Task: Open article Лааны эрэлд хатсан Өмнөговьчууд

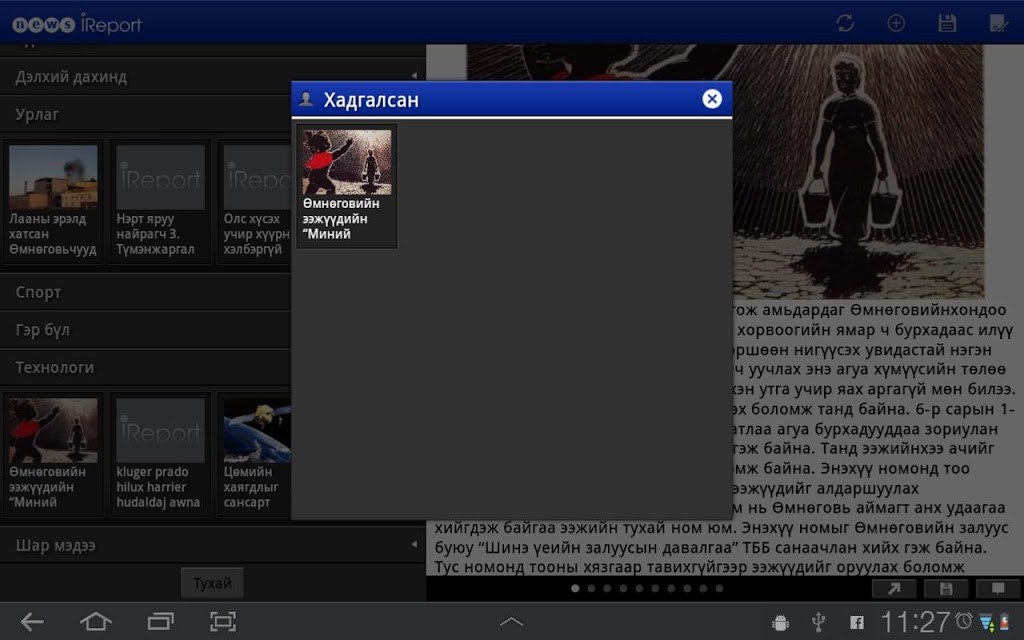Action: point(53,202)
